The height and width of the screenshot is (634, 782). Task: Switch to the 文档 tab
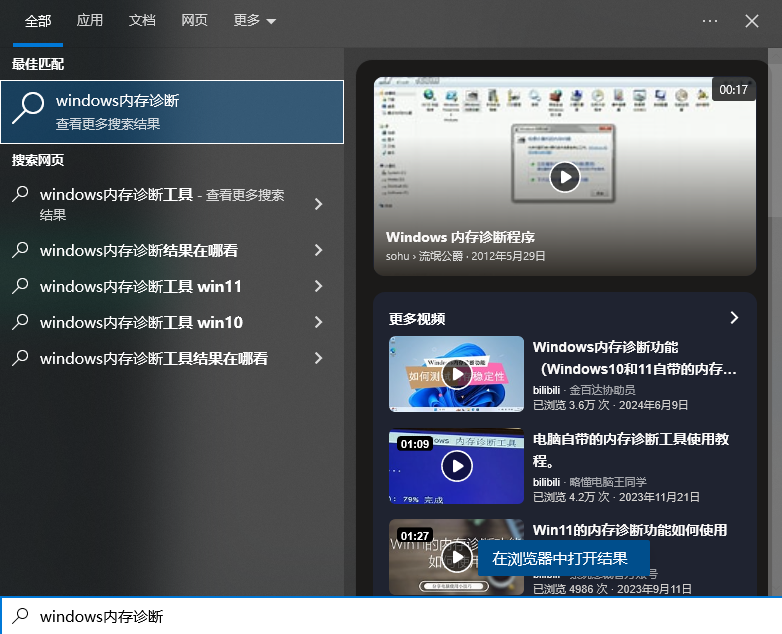[x=142, y=20]
